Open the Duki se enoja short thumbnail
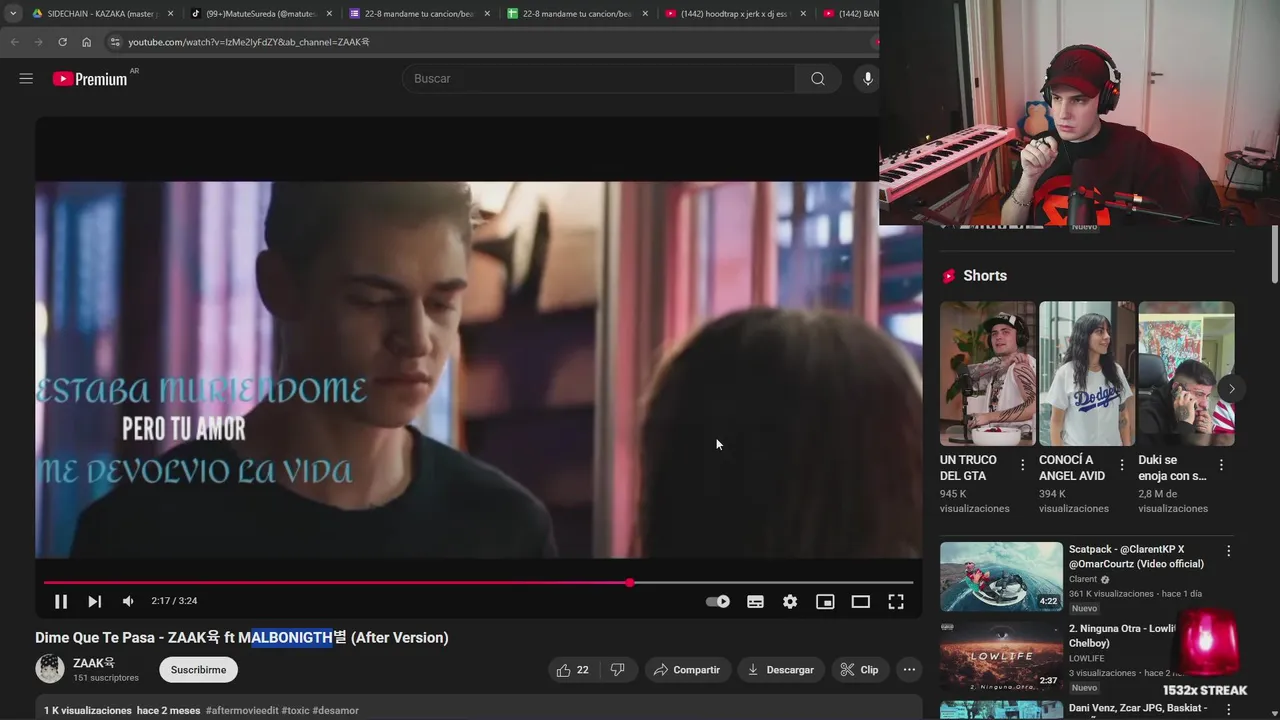This screenshot has width=1280, height=720. click(x=1186, y=374)
